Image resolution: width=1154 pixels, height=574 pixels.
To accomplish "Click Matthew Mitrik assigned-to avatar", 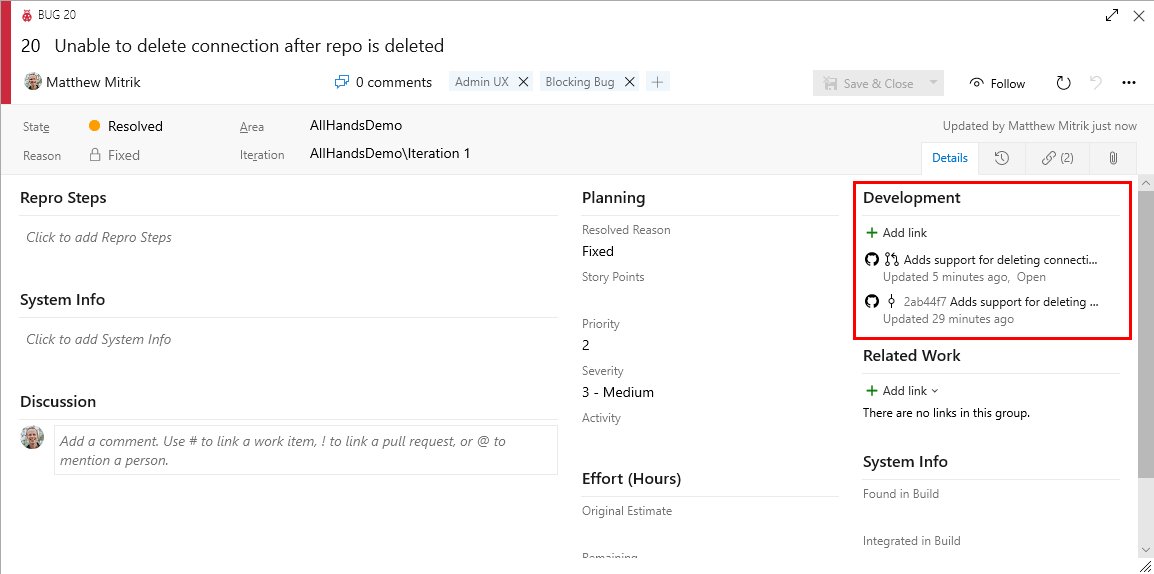I will (x=32, y=81).
